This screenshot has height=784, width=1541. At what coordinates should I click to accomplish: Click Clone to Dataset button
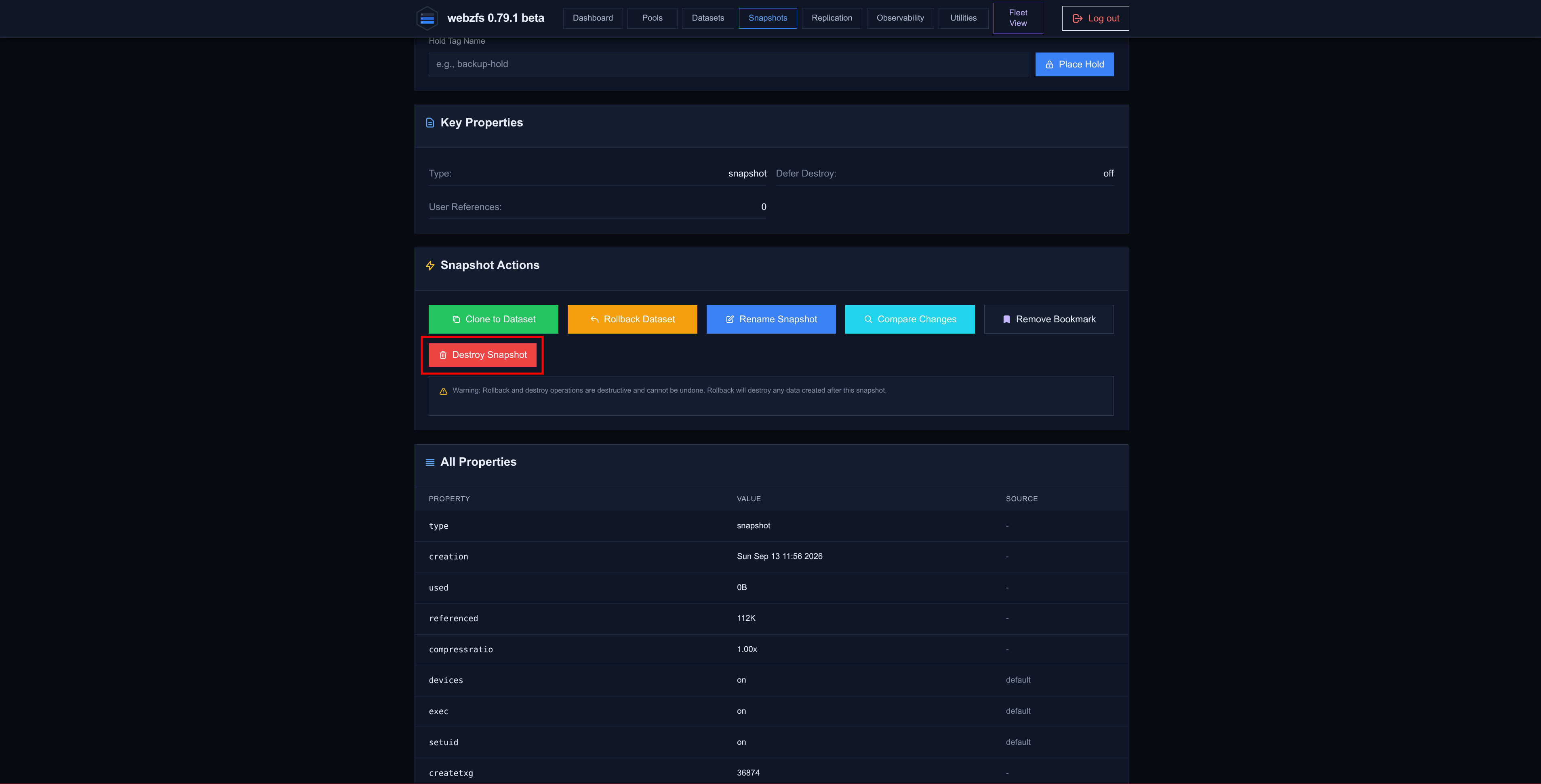pyautogui.click(x=493, y=319)
